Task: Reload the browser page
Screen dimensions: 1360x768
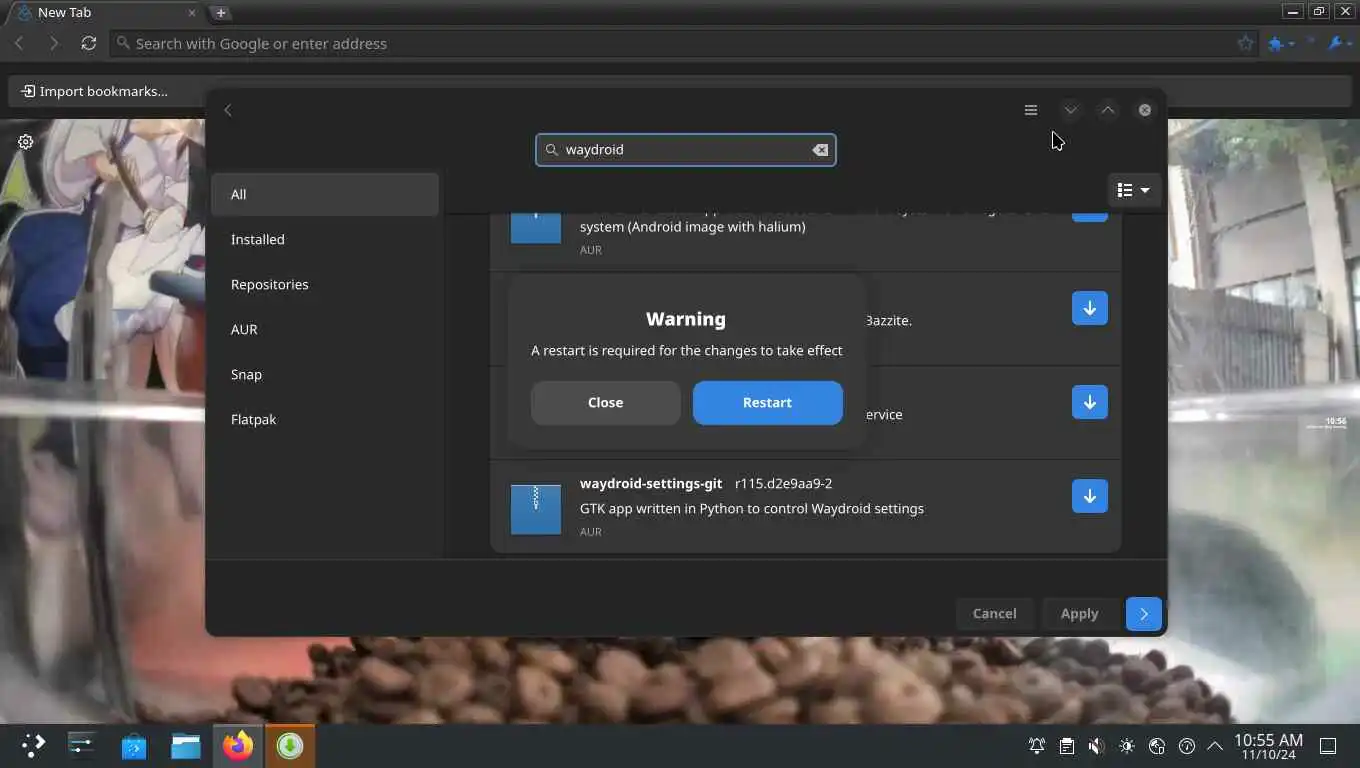Action: coord(89,43)
